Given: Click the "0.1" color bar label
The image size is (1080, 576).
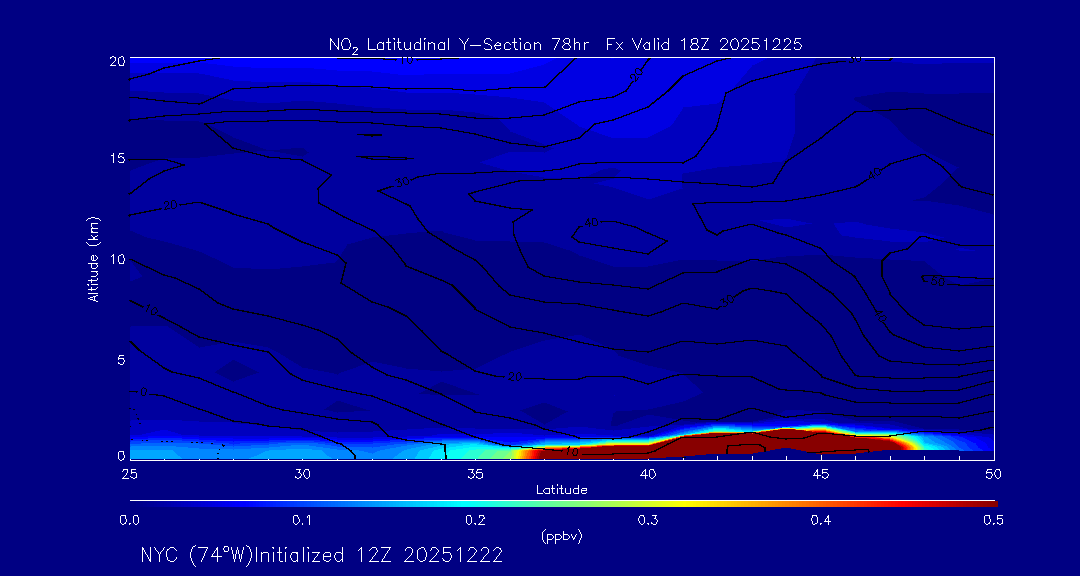Looking at the screenshot, I should [x=302, y=521].
